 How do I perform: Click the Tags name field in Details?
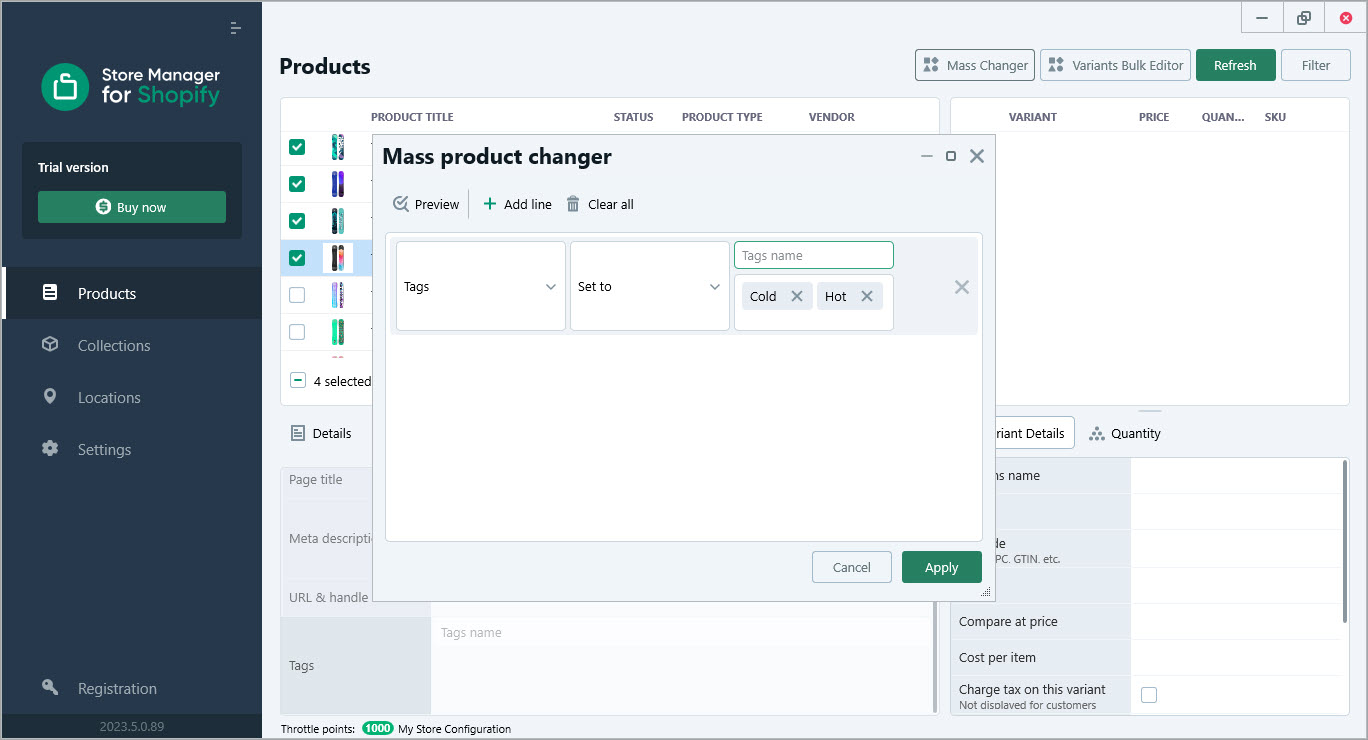(x=683, y=633)
